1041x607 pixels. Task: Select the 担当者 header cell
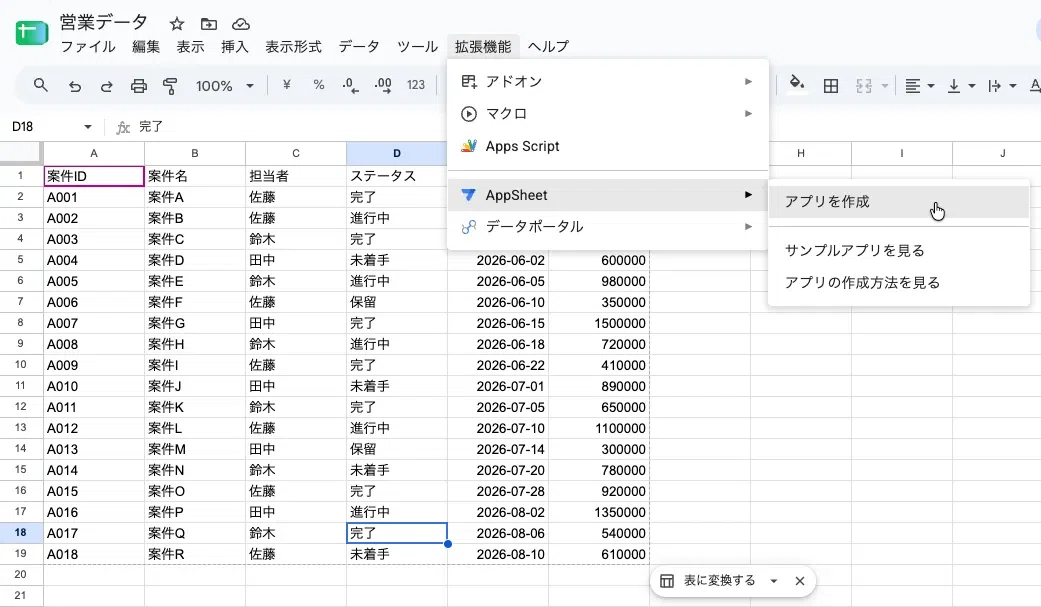[x=296, y=176]
